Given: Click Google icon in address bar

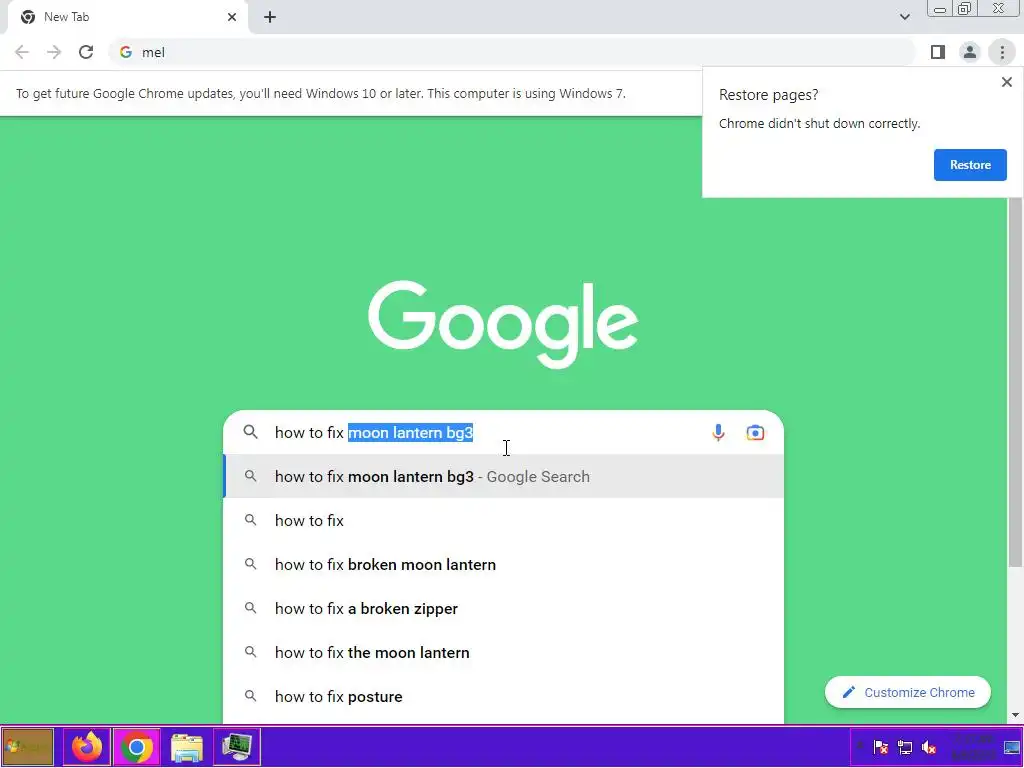Looking at the screenshot, I should 126,52.
